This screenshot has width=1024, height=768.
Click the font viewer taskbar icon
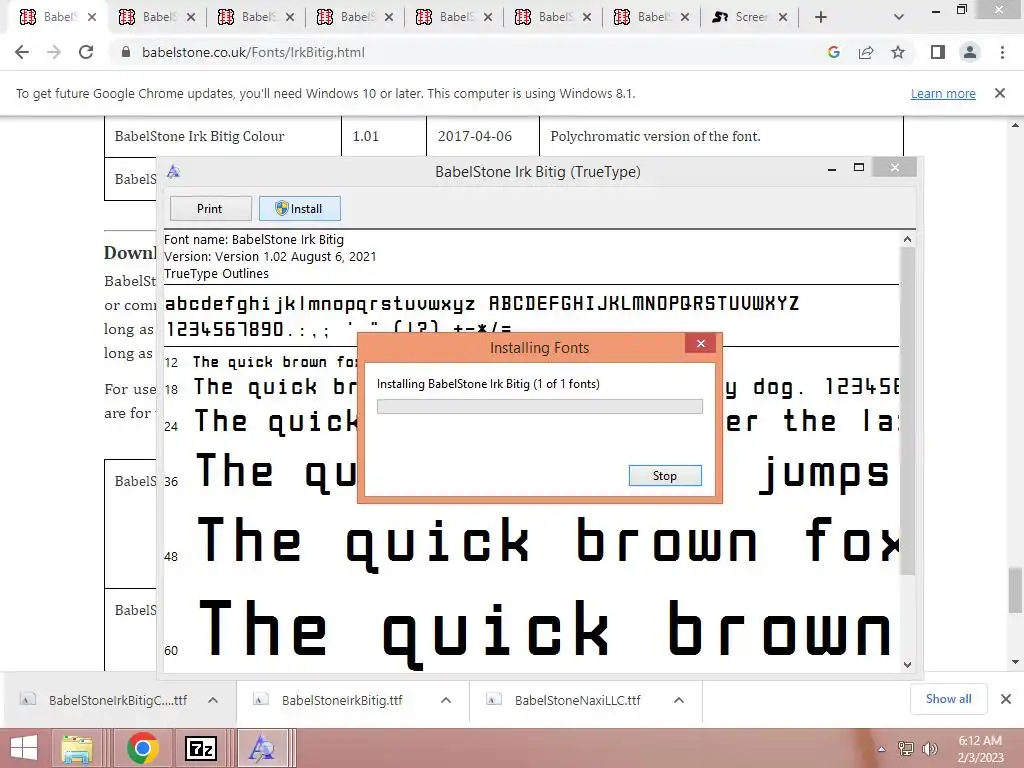click(x=261, y=748)
